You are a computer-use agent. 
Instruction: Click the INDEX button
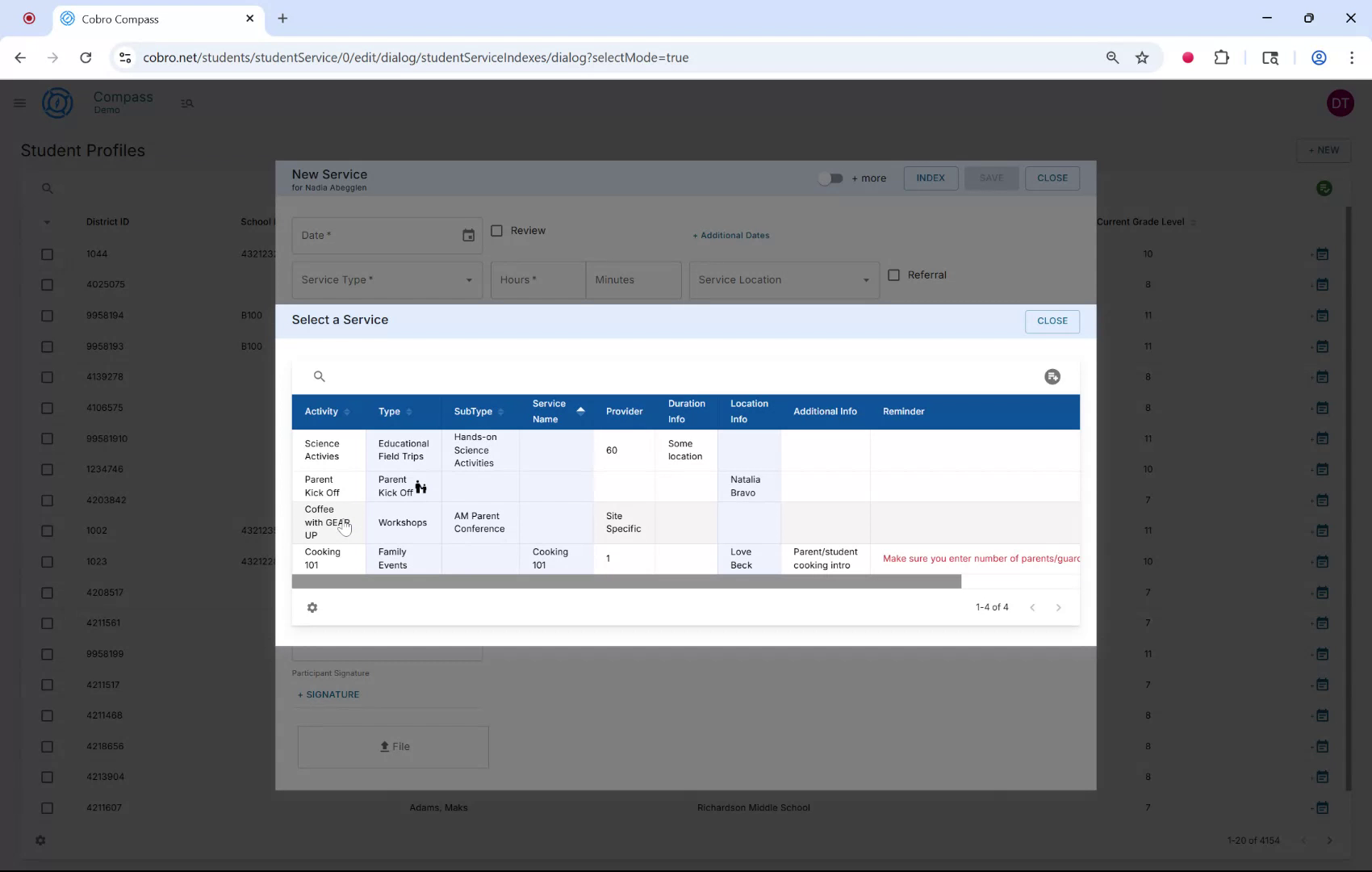tap(931, 178)
